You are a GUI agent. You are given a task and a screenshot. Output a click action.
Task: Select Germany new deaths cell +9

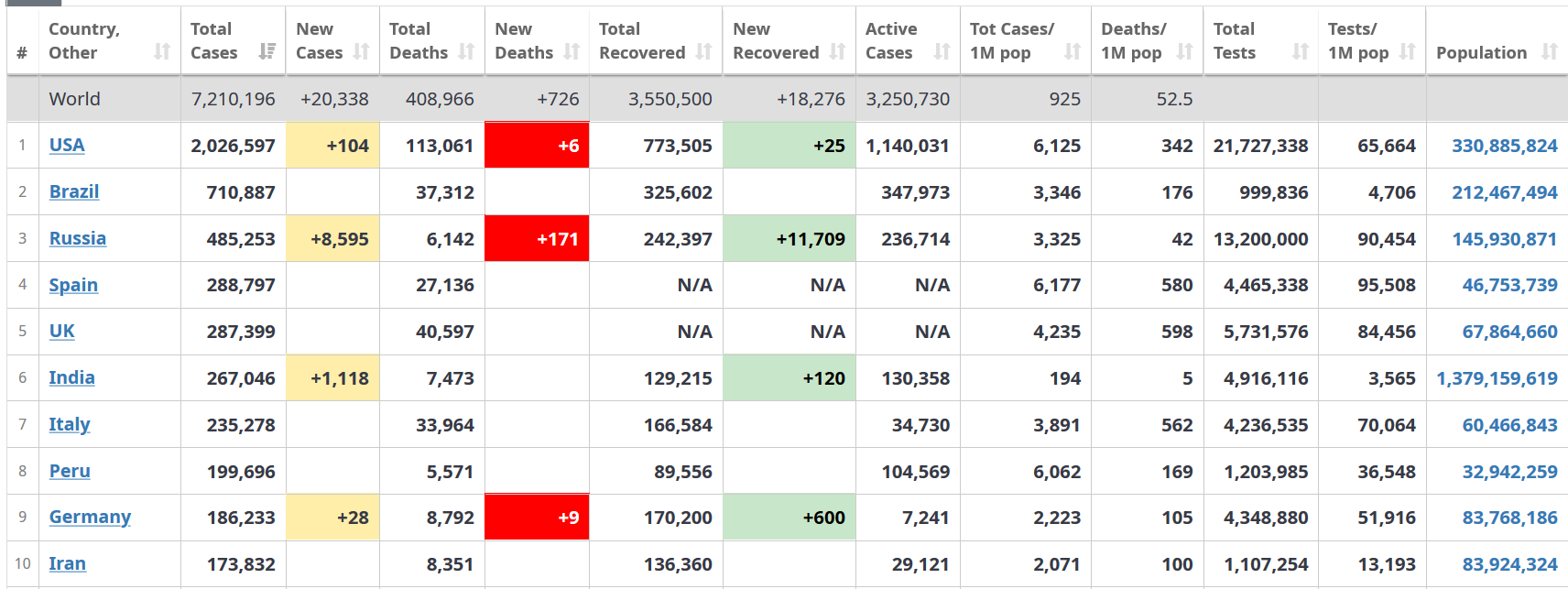(x=537, y=518)
